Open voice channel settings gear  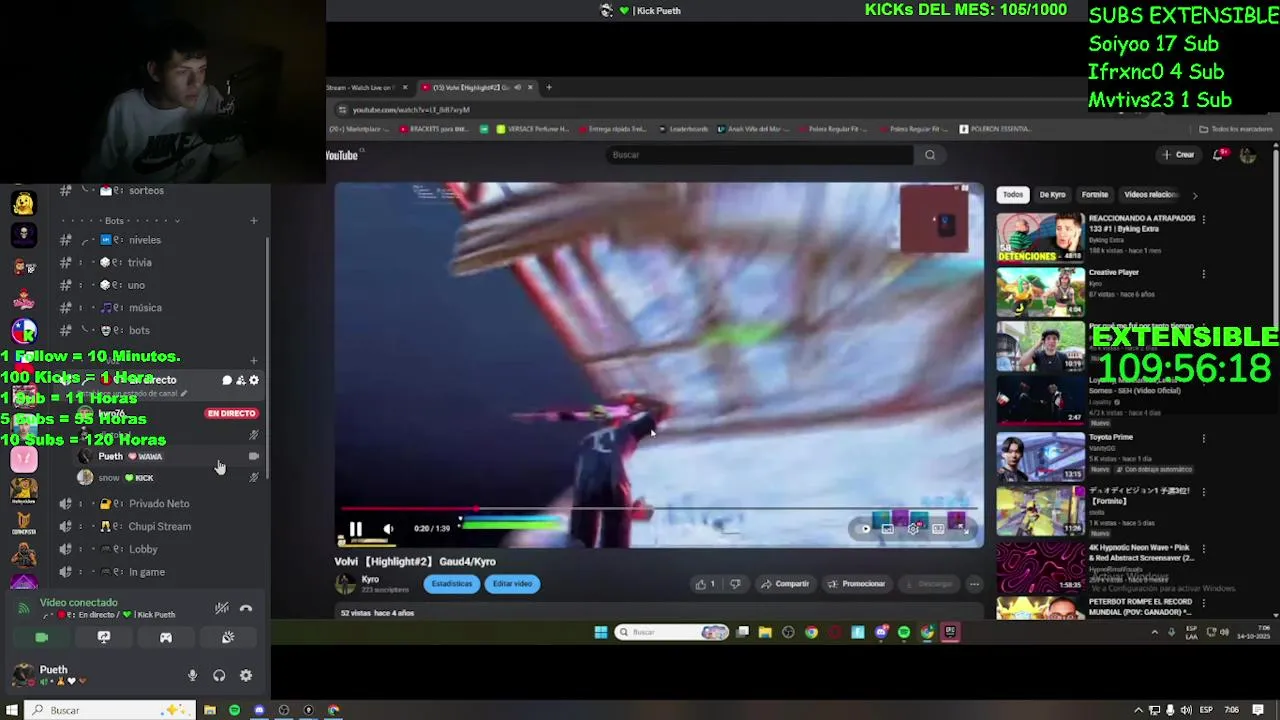click(x=254, y=380)
